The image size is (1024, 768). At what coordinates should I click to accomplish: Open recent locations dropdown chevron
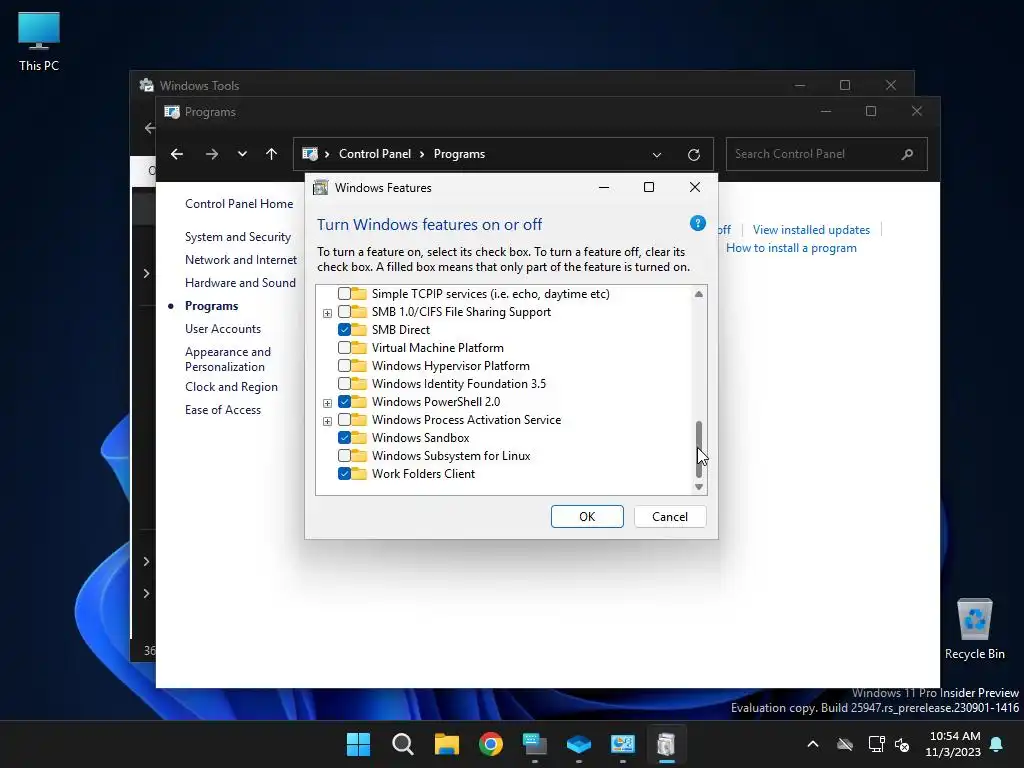[x=242, y=154]
